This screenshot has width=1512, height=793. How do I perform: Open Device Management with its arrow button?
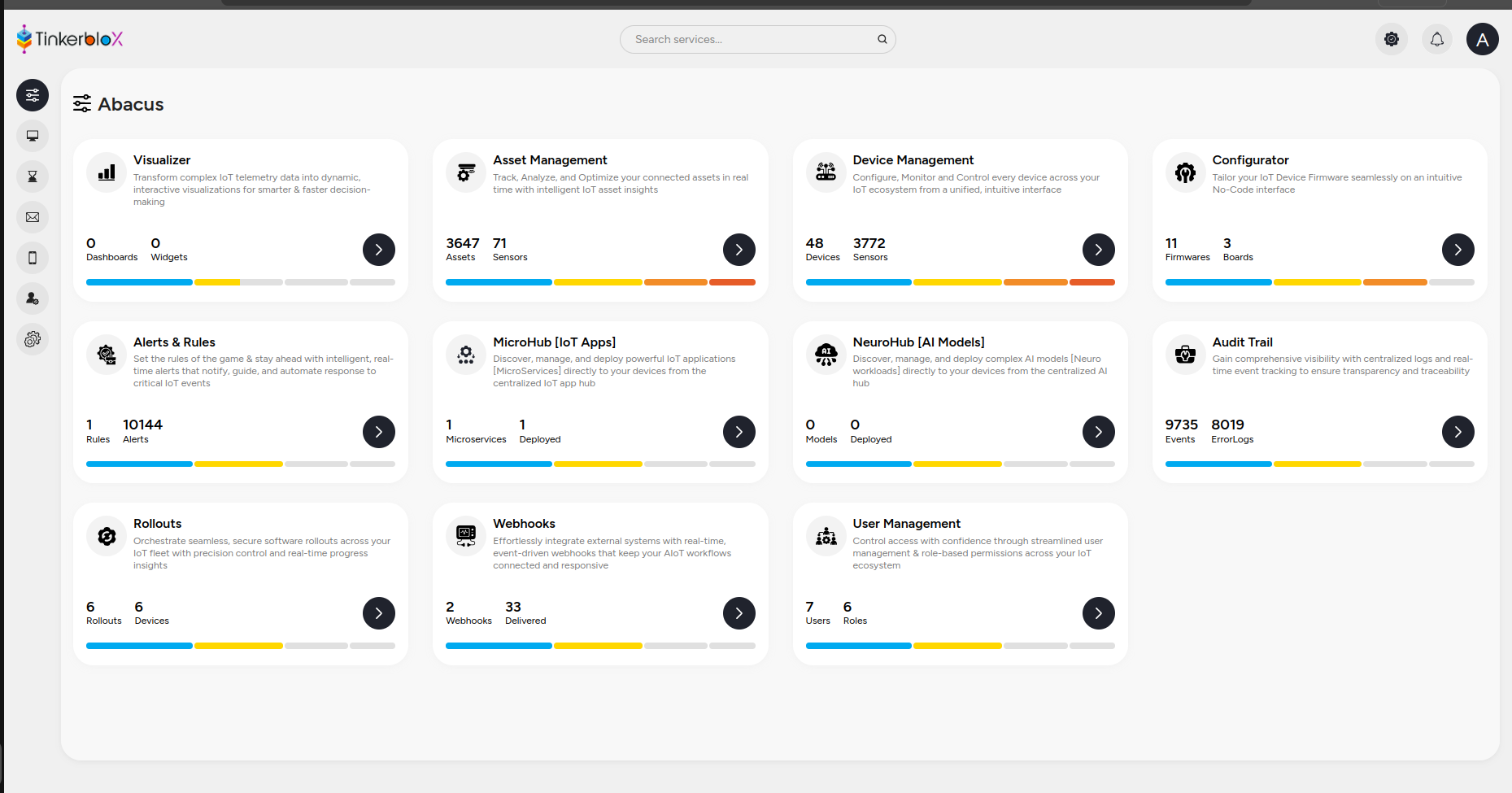tap(1099, 250)
